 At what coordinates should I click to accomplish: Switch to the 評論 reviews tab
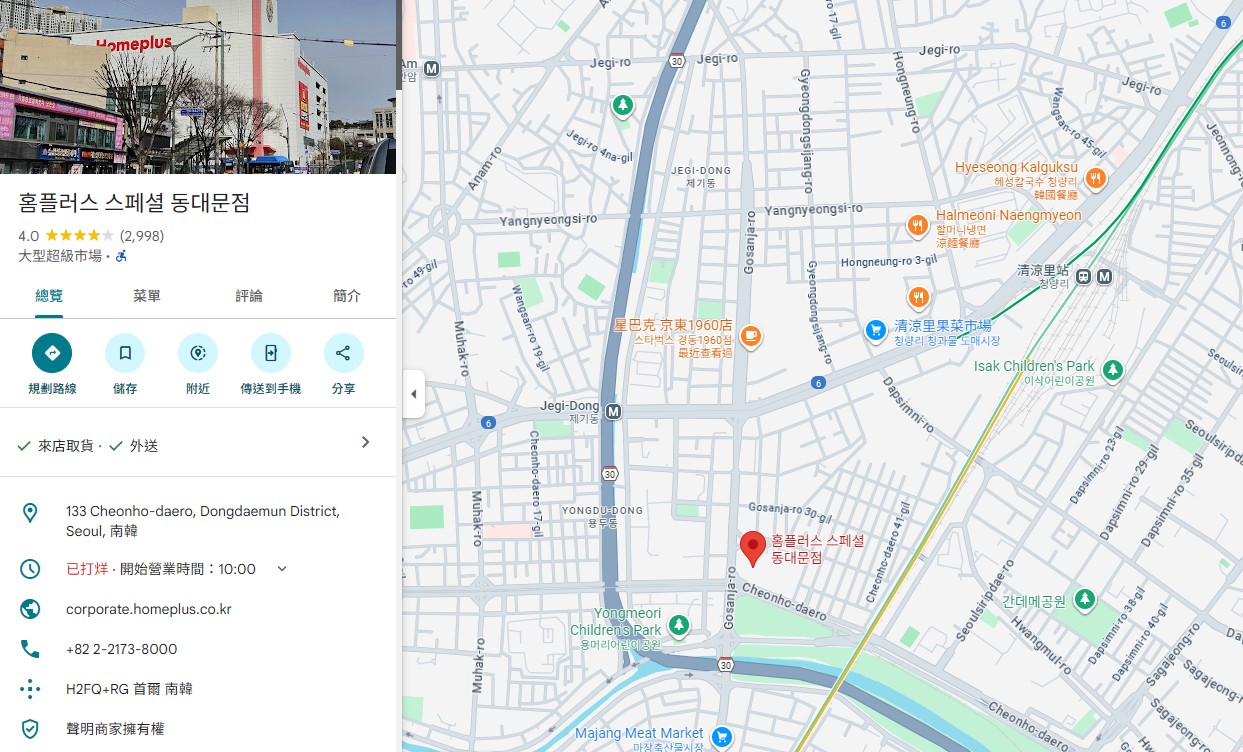247,296
